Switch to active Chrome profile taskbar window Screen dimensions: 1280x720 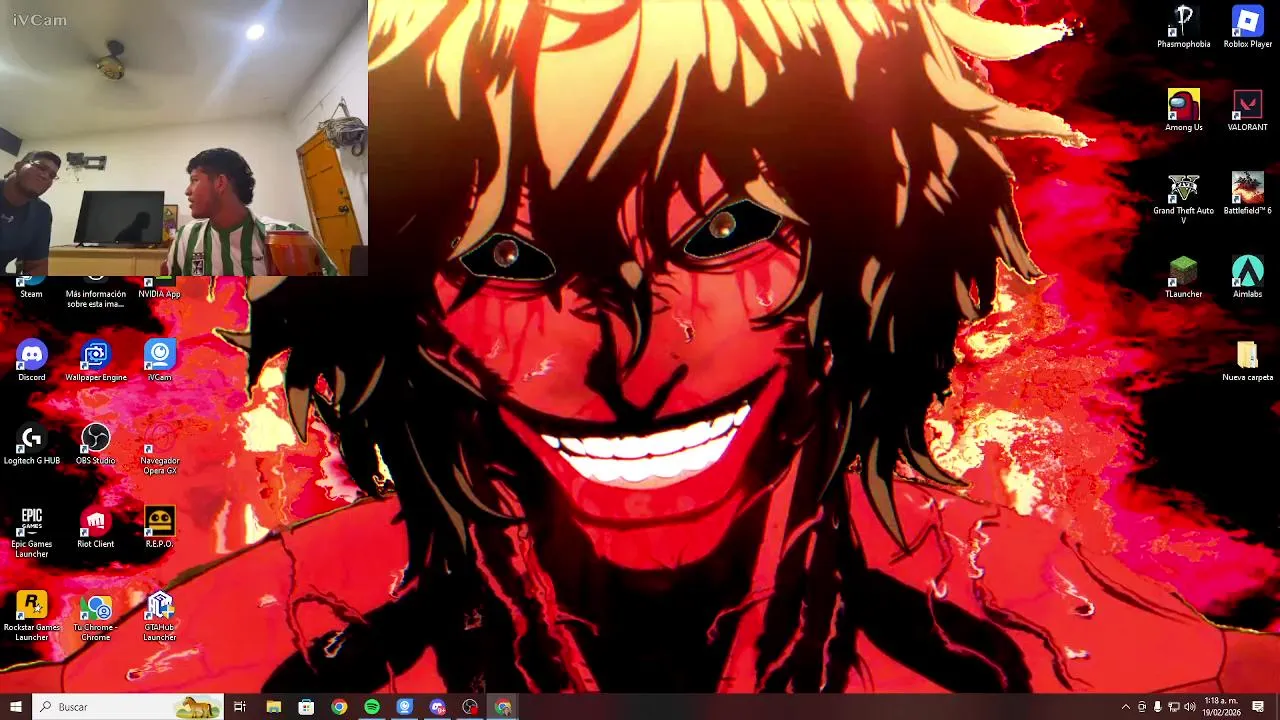pyautogui.click(x=503, y=707)
